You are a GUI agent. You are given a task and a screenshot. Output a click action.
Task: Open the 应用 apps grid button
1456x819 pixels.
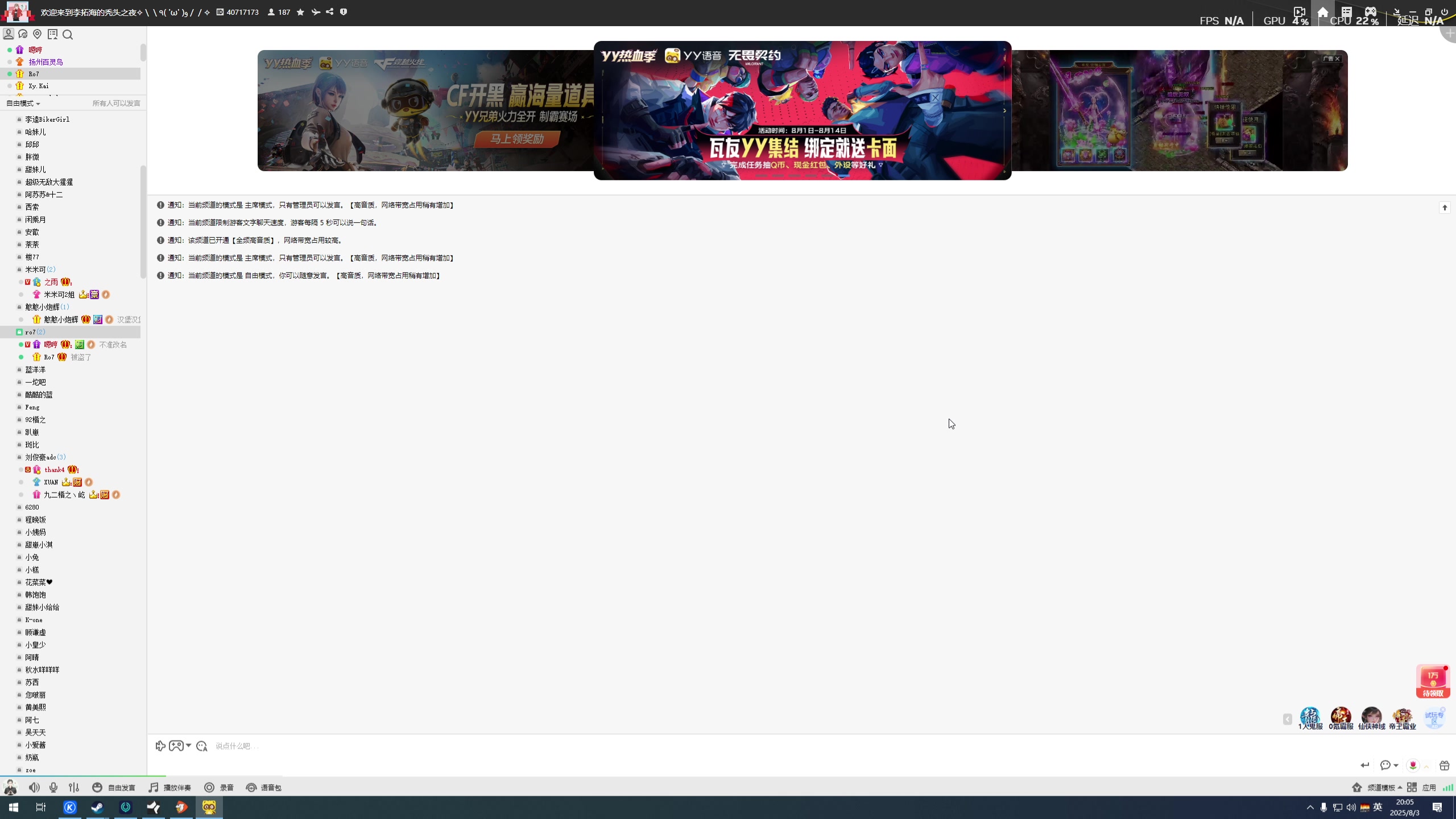1421,787
